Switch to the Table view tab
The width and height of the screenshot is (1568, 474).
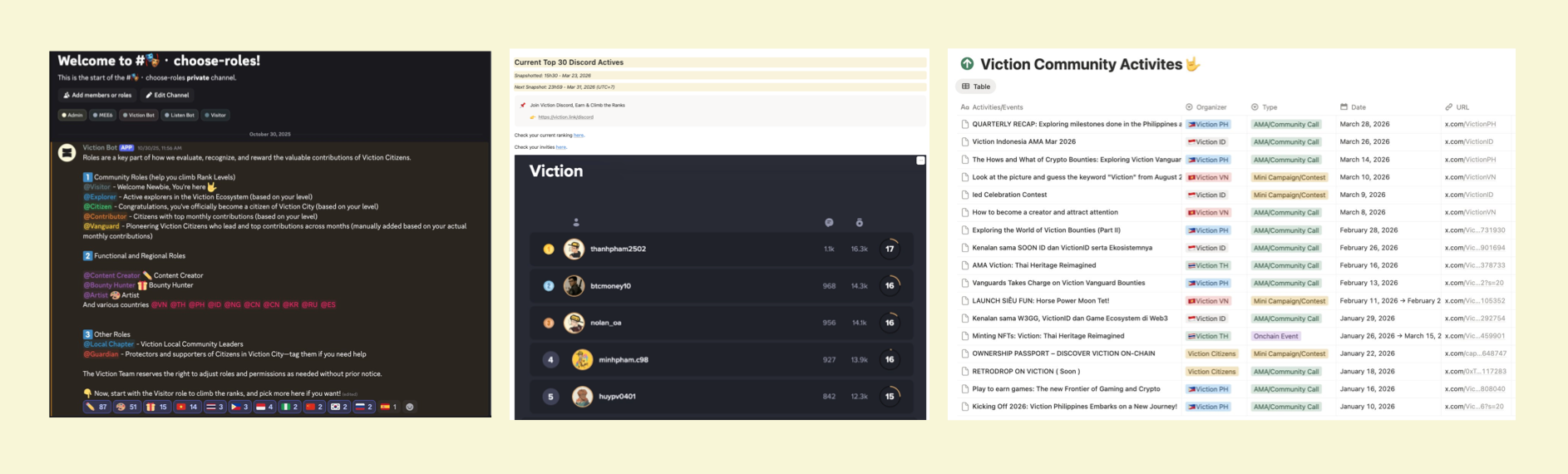pyautogui.click(x=976, y=86)
